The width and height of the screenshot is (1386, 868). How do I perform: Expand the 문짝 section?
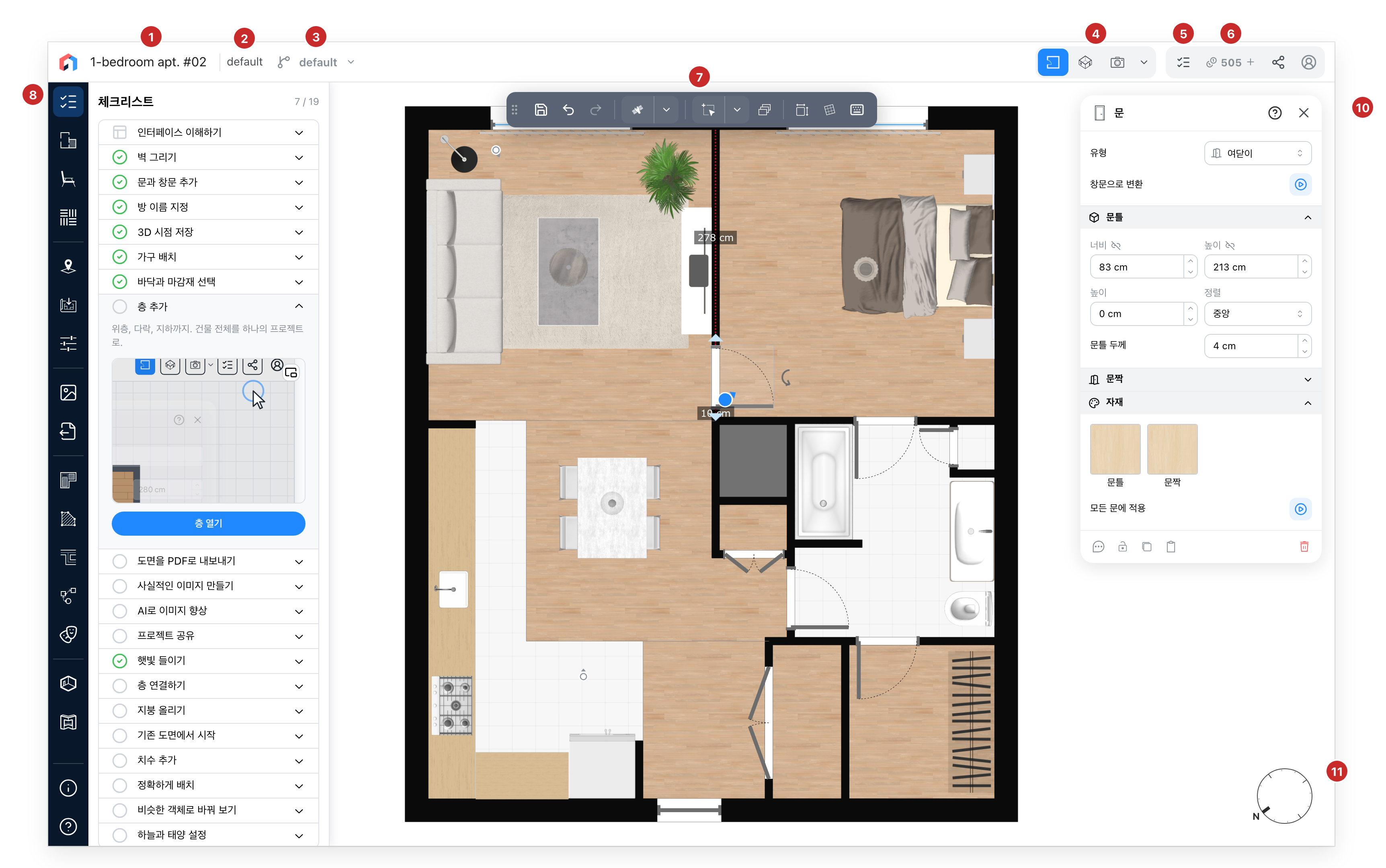pyautogui.click(x=1200, y=379)
